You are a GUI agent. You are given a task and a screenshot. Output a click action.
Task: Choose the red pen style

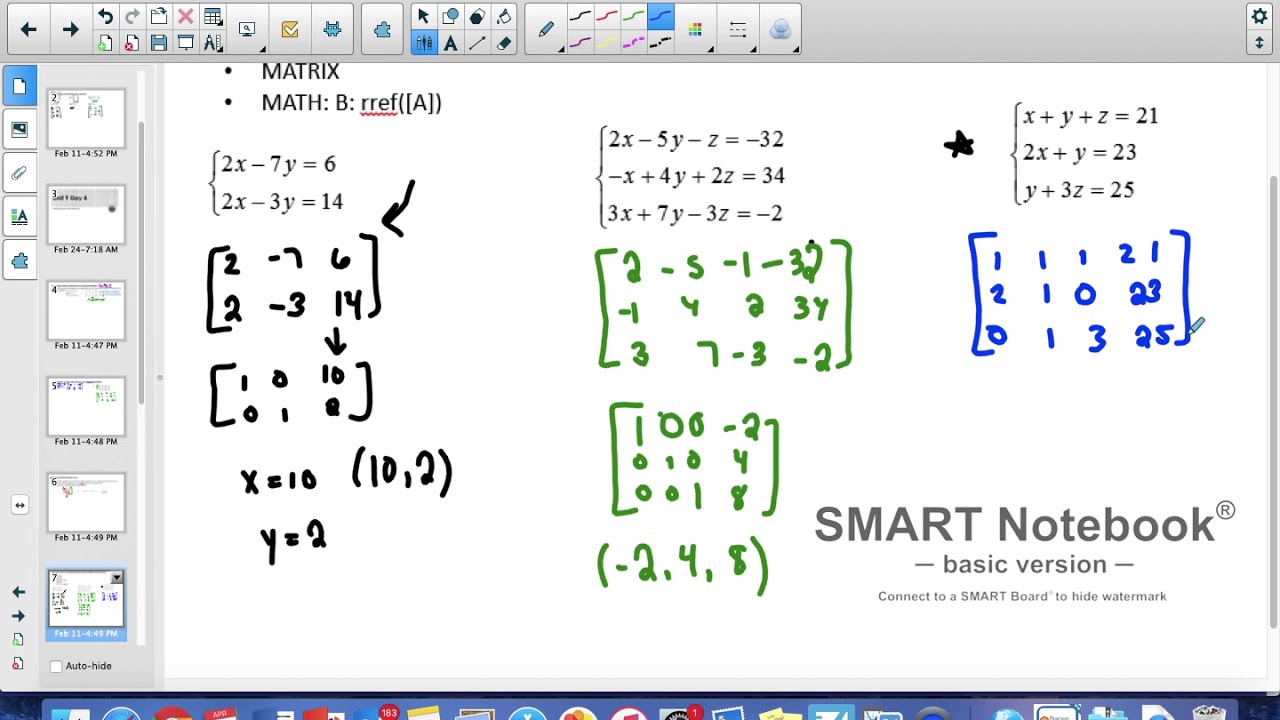pos(607,17)
